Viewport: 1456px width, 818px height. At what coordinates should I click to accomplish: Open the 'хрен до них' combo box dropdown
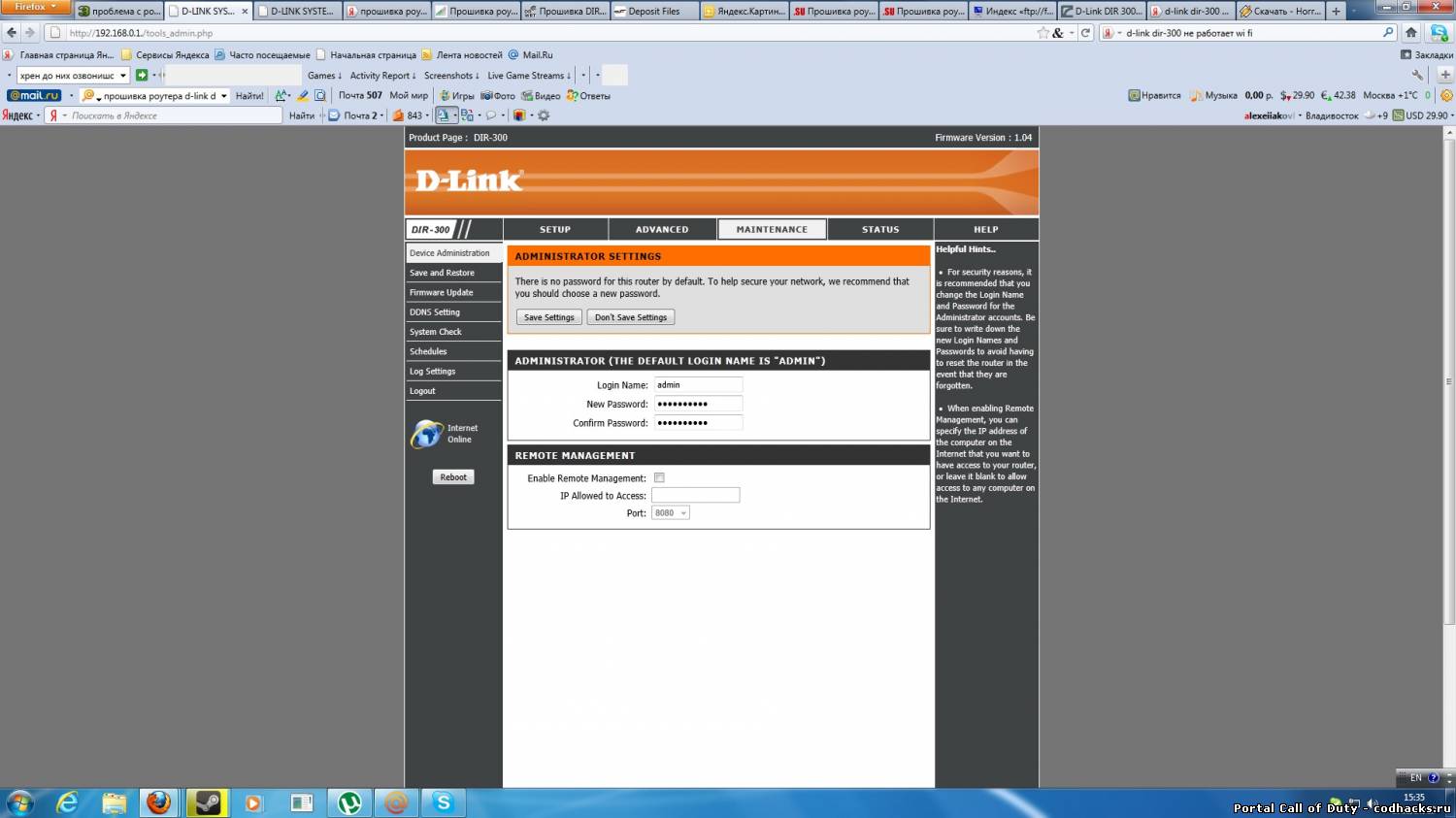point(123,76)
